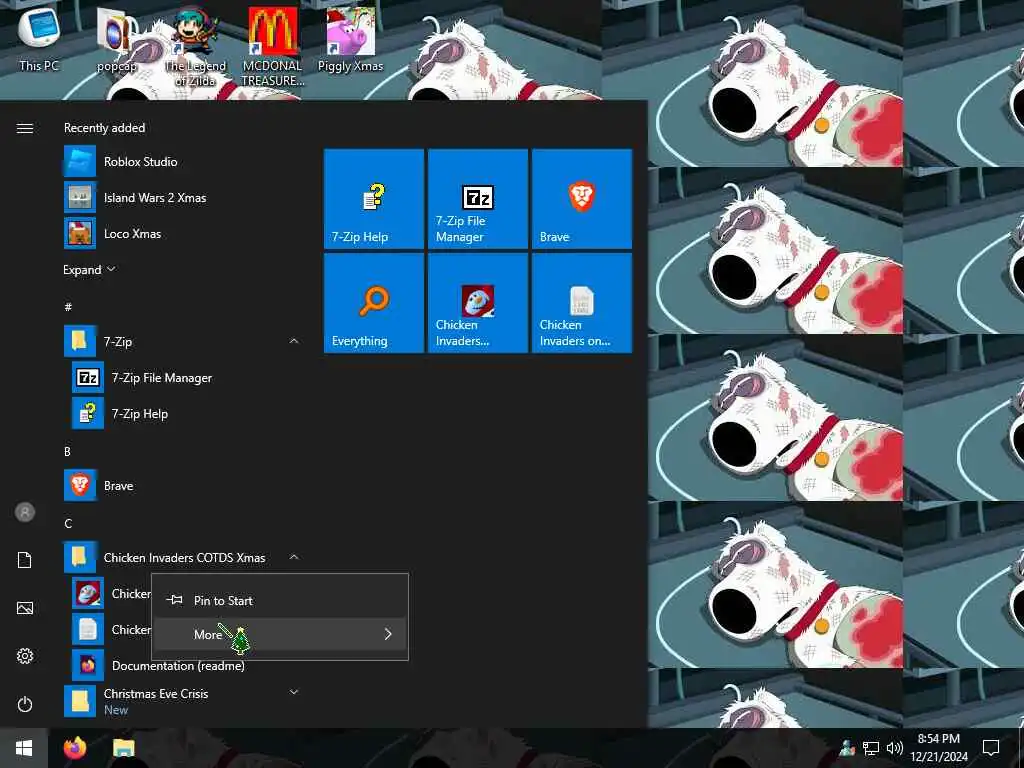Screen dimensions: 1024x768
Task: Click the Recently added heading
Action: [104, 128]
